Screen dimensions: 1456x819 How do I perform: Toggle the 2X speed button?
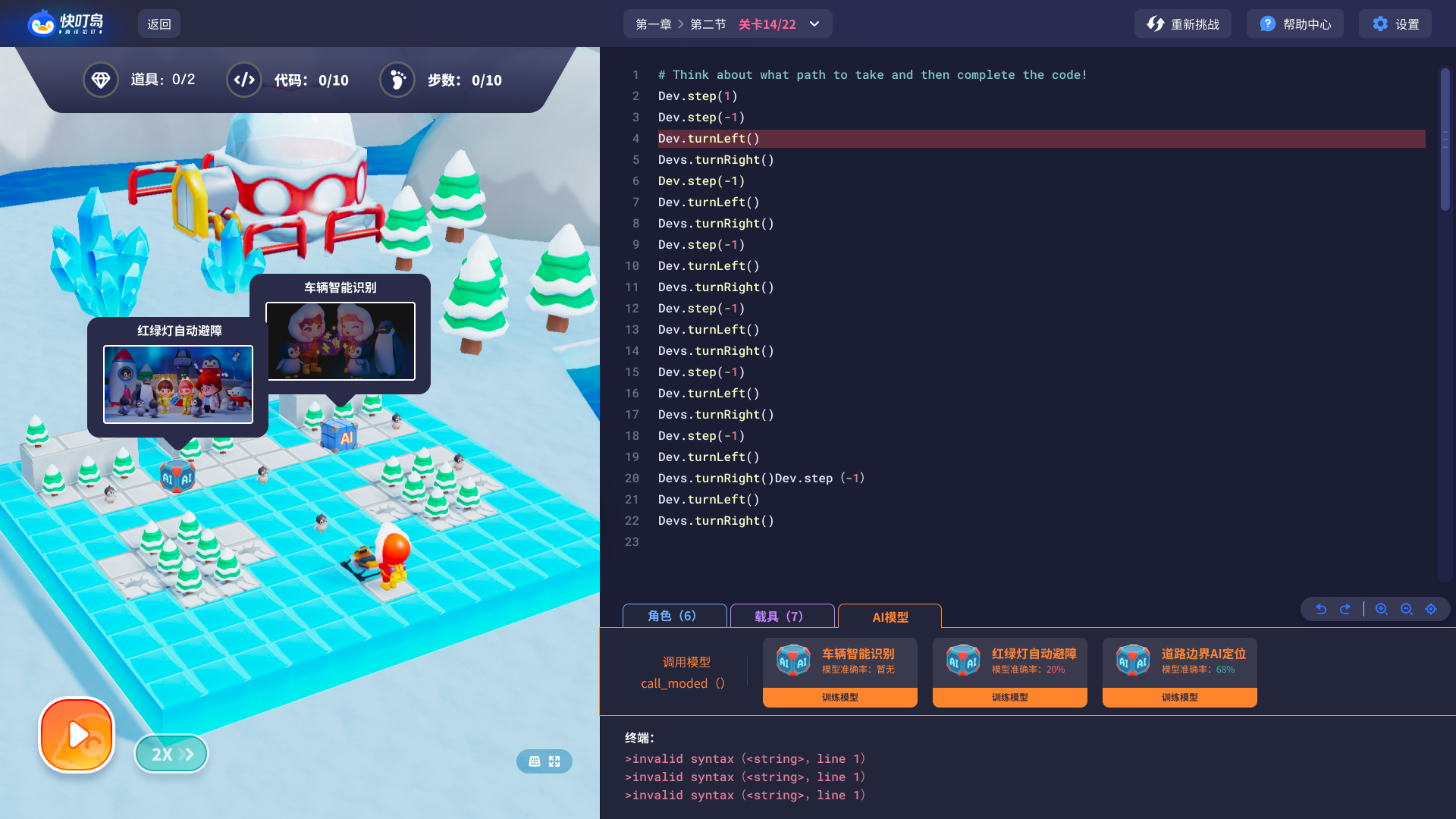point(171,754)
